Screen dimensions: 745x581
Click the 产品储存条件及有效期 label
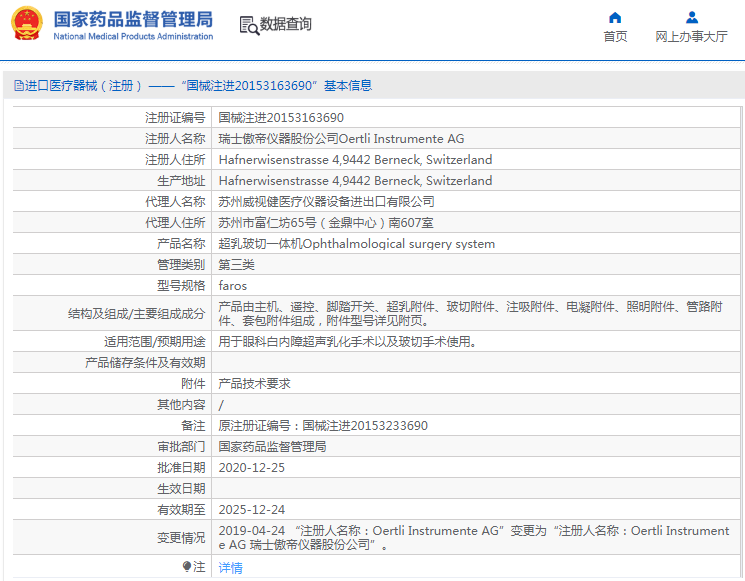145,363
